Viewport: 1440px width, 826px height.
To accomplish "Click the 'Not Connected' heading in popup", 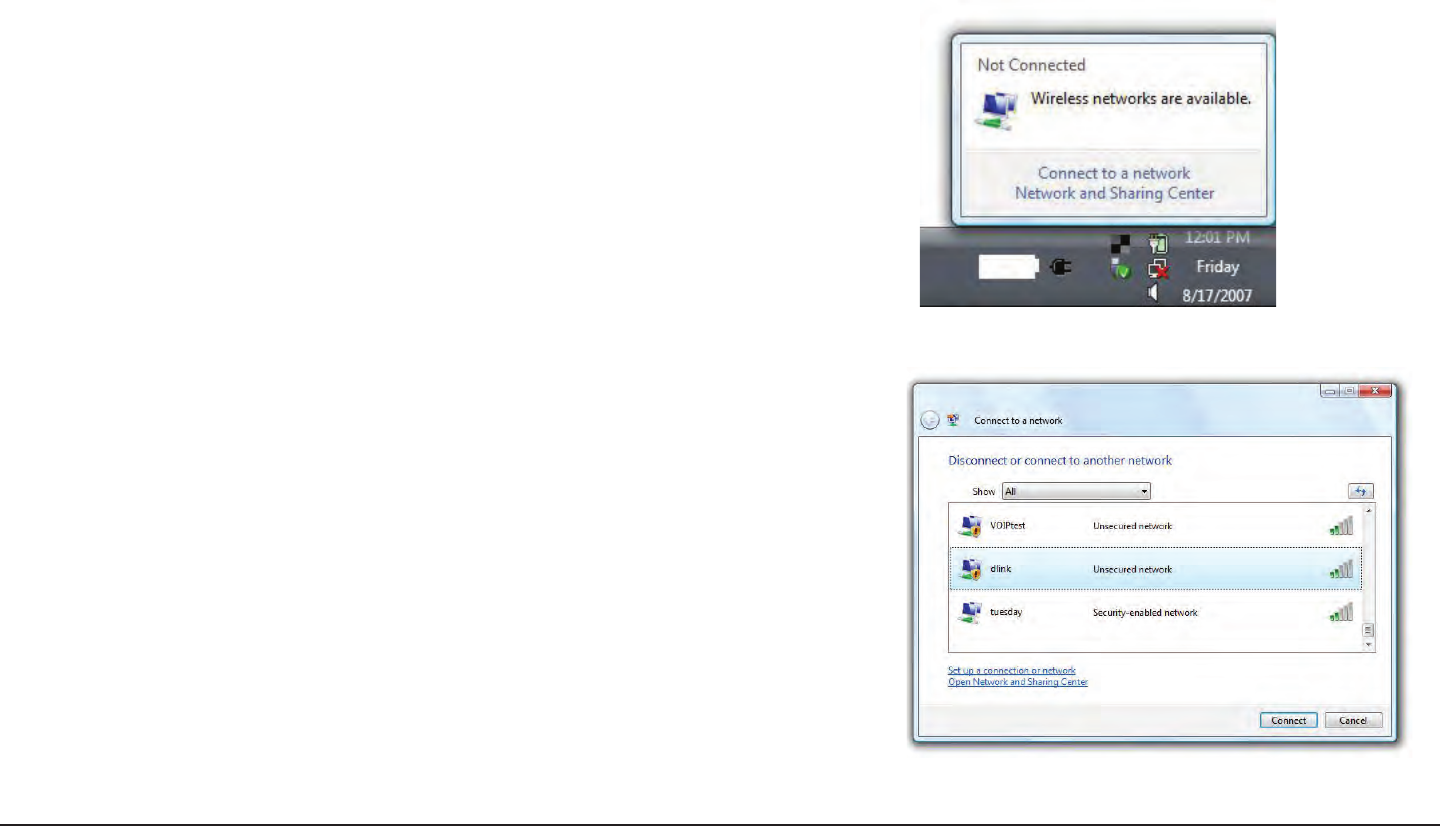I will pos(1031,65).
